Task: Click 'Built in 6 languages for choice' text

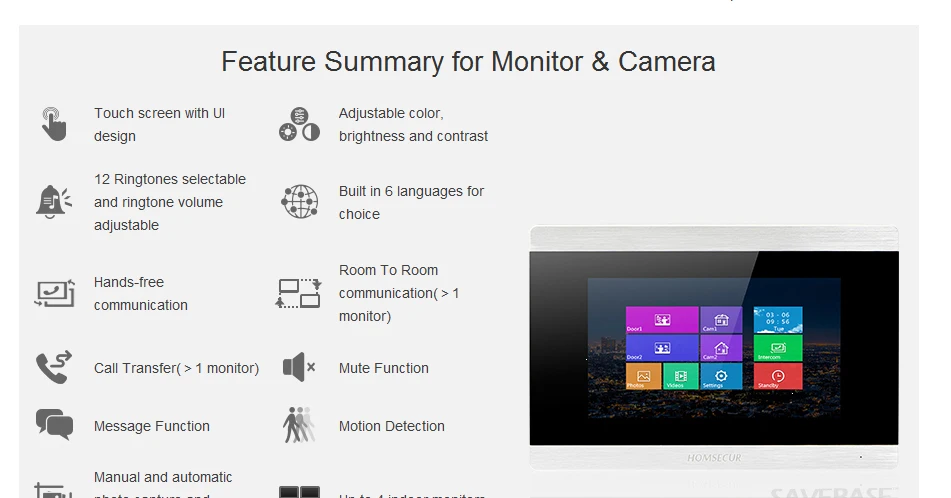Action: pyautogui.click(x=411, y=203)
